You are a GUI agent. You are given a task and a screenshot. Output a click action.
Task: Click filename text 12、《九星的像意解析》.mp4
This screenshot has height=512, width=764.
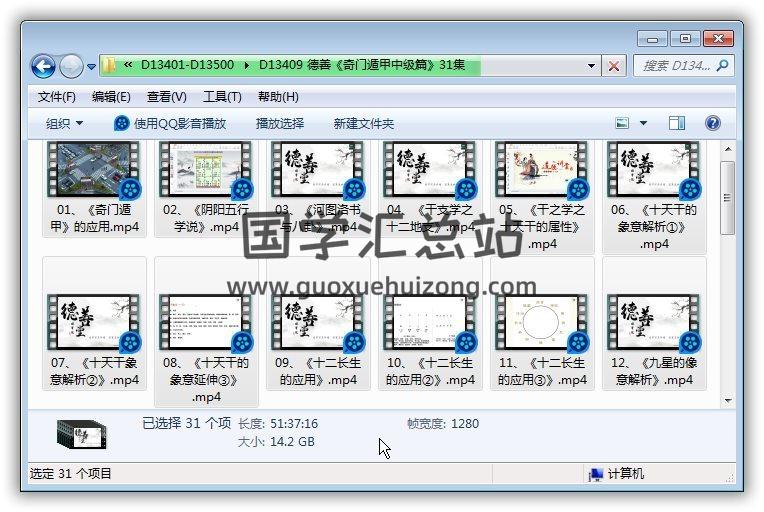point(654,371)
